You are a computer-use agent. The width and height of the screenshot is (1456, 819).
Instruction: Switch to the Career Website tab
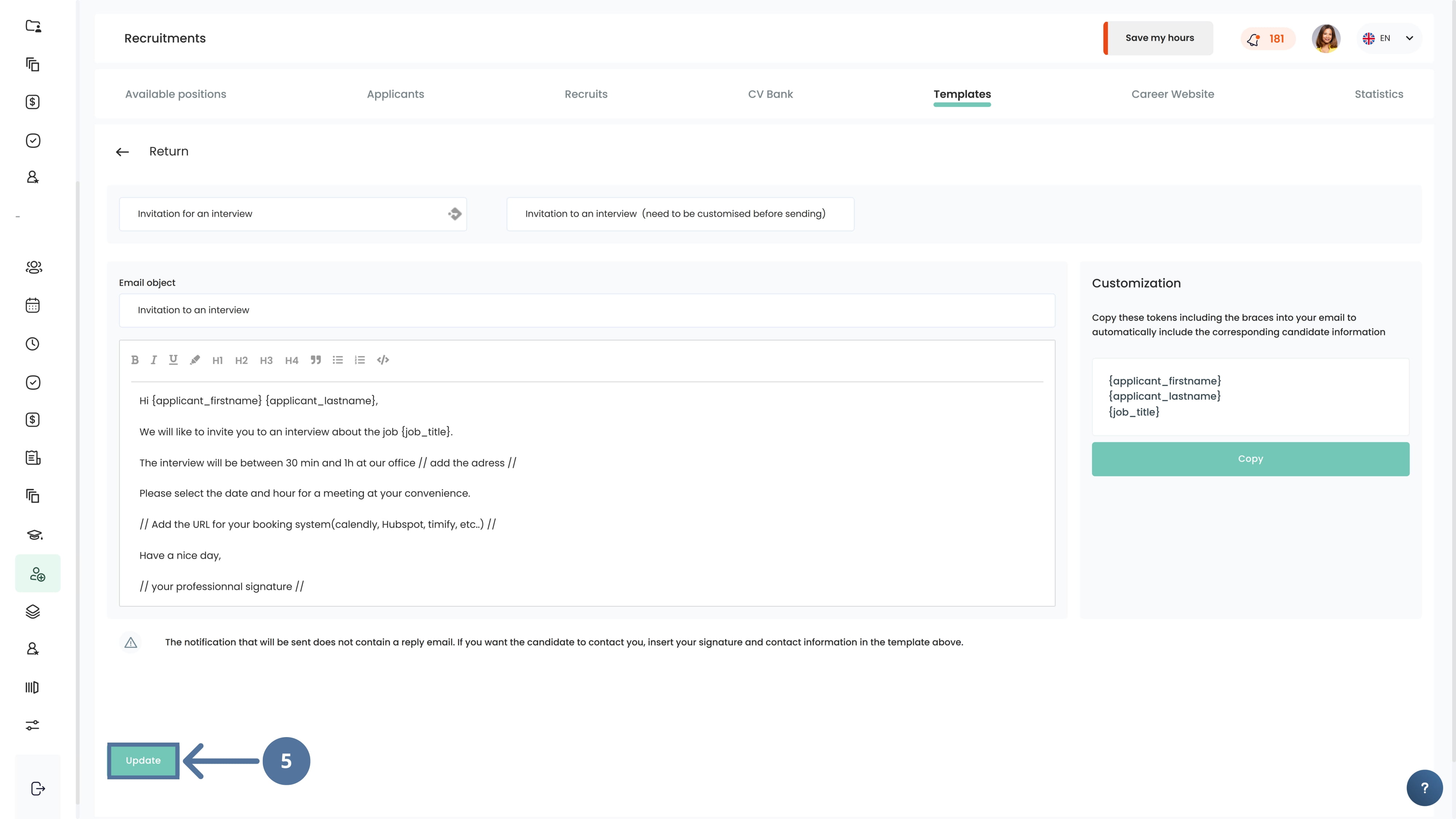1173,94
